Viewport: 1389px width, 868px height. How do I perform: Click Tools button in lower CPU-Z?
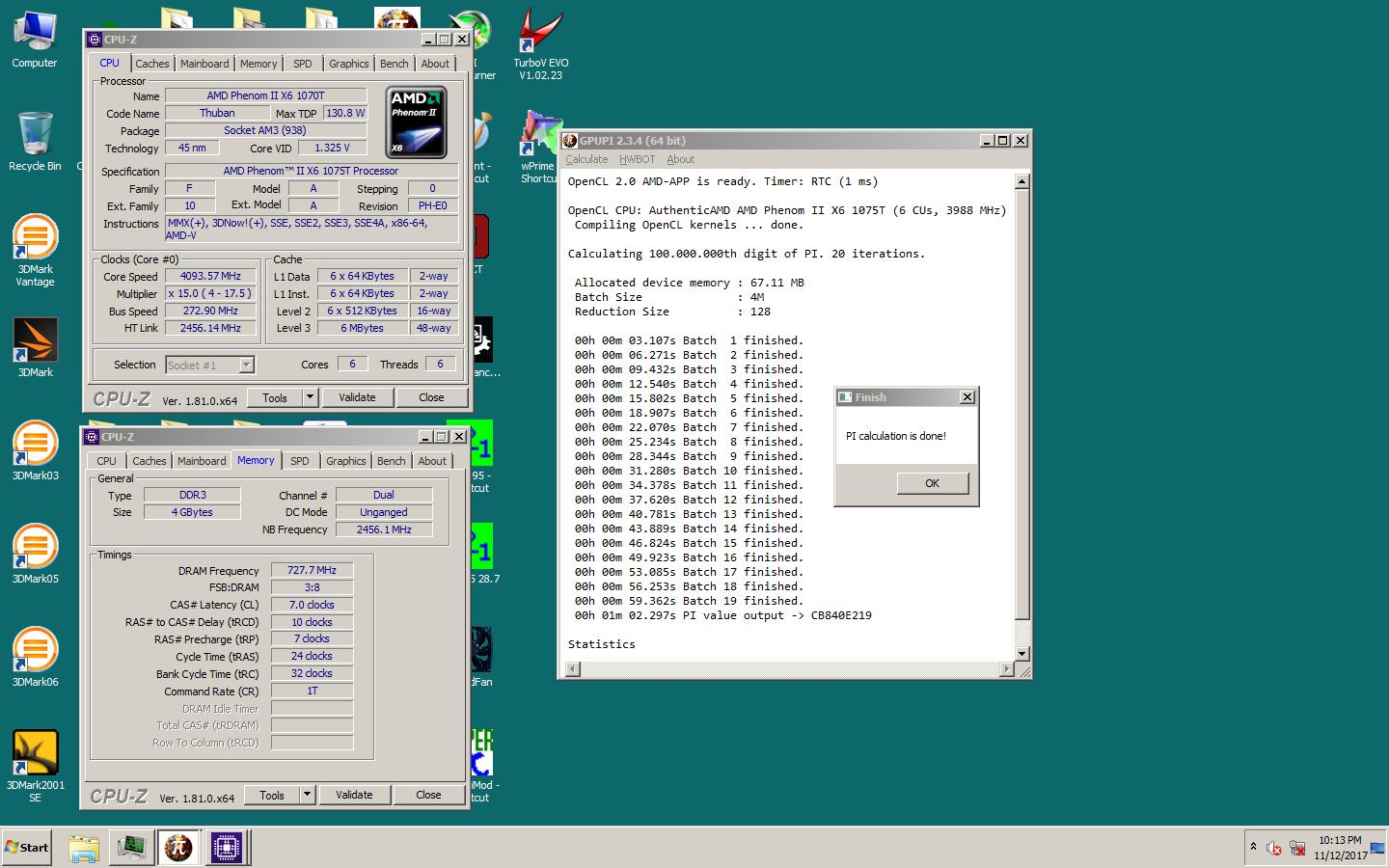point(272,795)
